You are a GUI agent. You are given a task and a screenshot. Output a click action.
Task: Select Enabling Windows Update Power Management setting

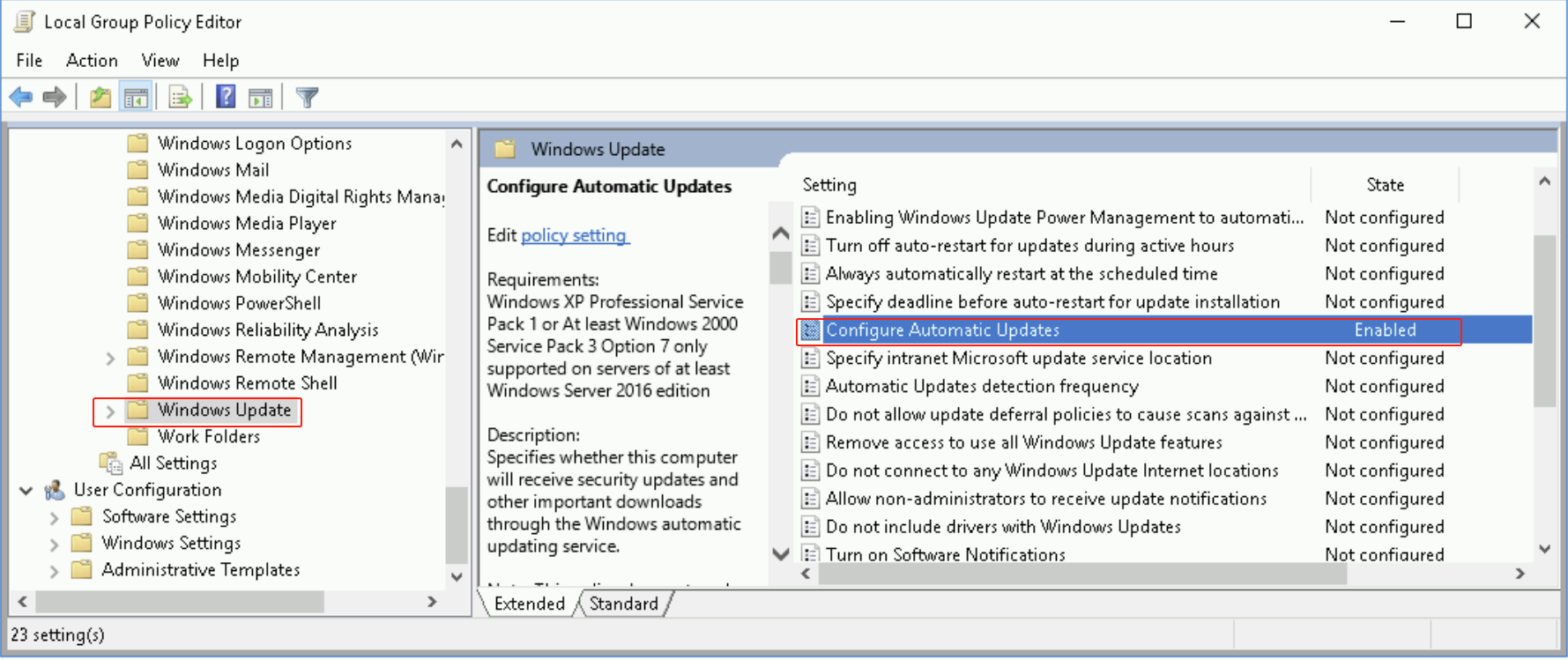(x=1064, y=218)
